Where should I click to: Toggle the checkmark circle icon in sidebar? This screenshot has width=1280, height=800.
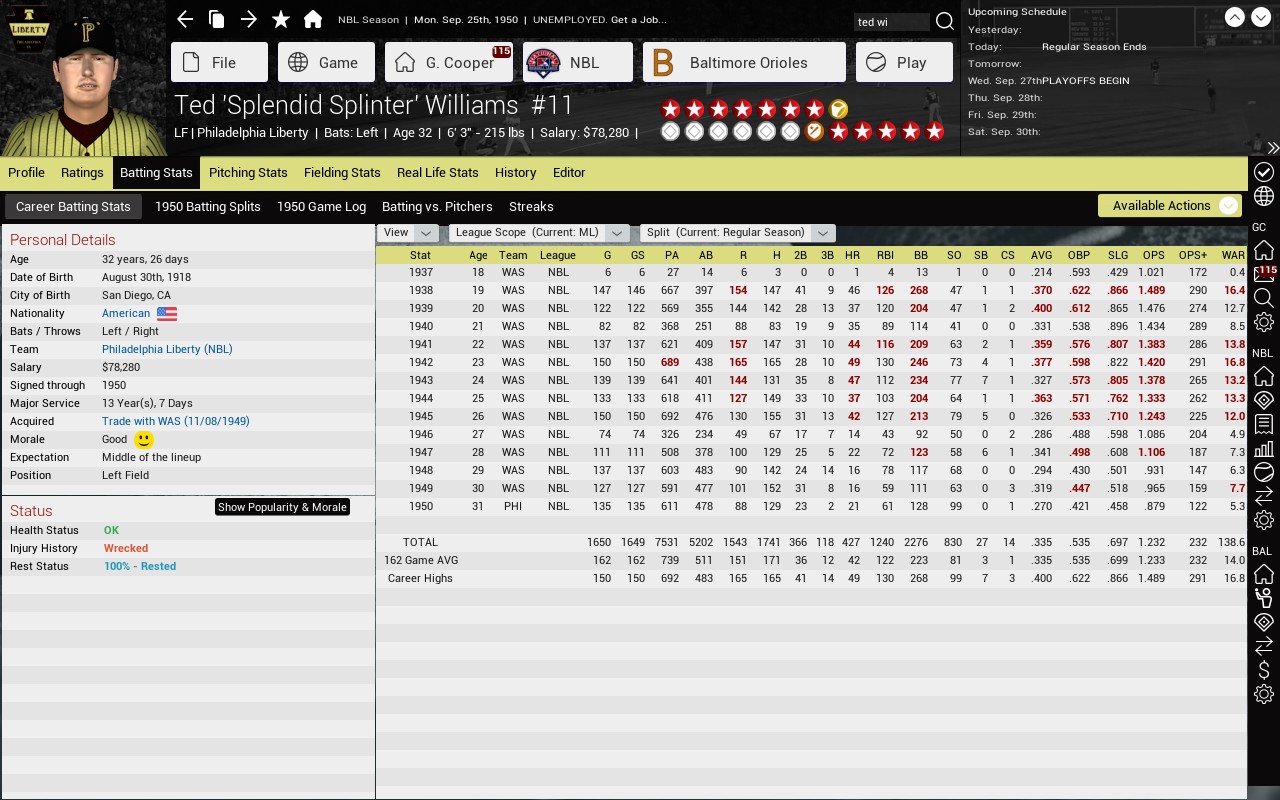pyautogui.click(x=1264, y=172)
